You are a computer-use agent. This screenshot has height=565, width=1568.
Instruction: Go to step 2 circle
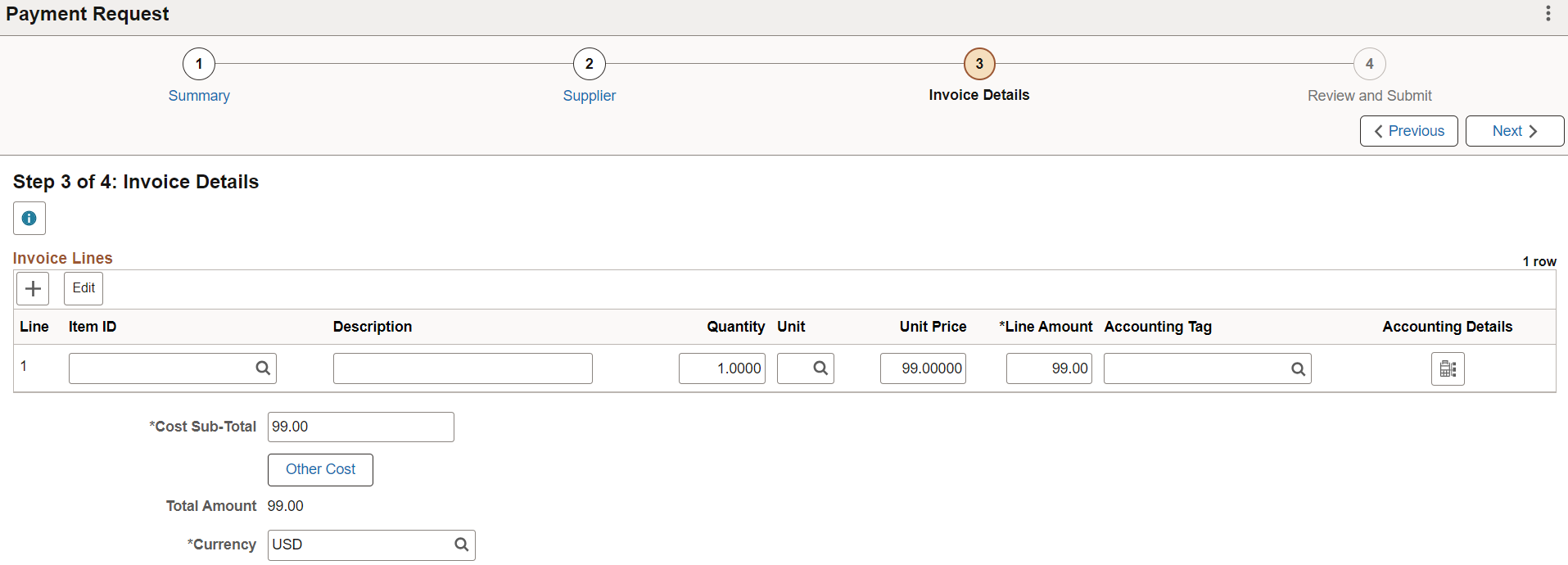click(590, 64)
